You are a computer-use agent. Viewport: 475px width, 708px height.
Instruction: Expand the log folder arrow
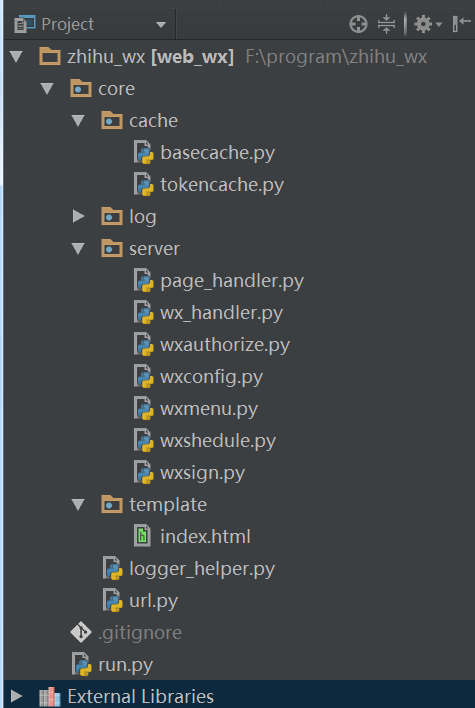[78, 216]
